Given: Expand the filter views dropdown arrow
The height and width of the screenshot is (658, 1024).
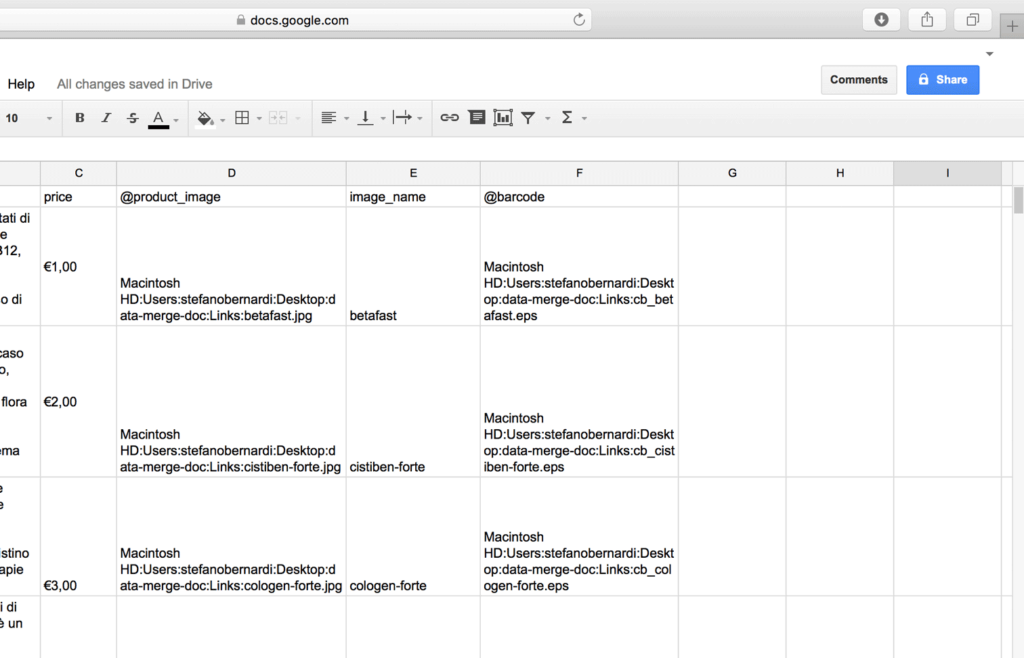Looking at the screenshot, I should point(547,119).
